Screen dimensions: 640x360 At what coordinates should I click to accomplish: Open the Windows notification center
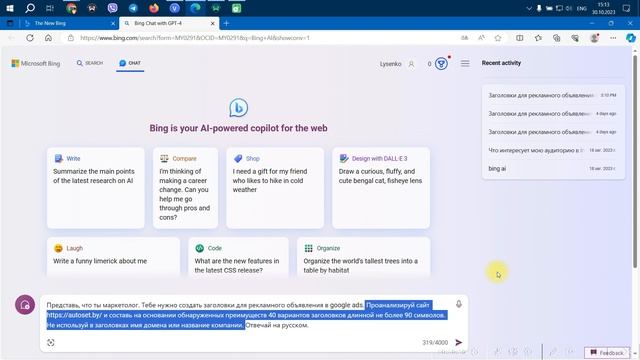click(x=627, y=8)
